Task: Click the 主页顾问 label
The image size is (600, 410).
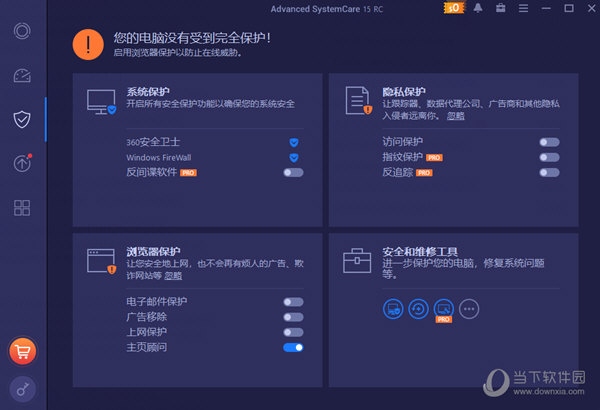Action: click(147, 347)
